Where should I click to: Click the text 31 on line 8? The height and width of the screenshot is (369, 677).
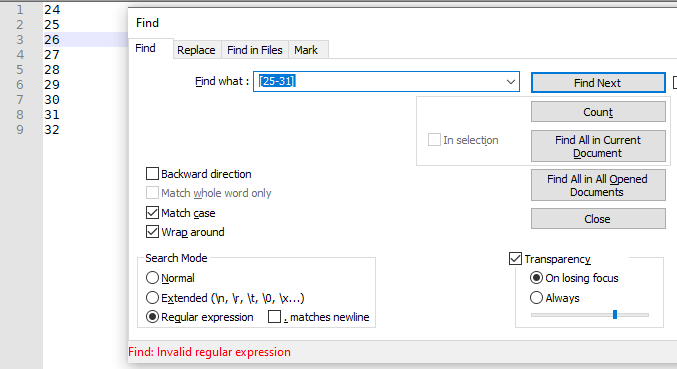click(52, 115)
